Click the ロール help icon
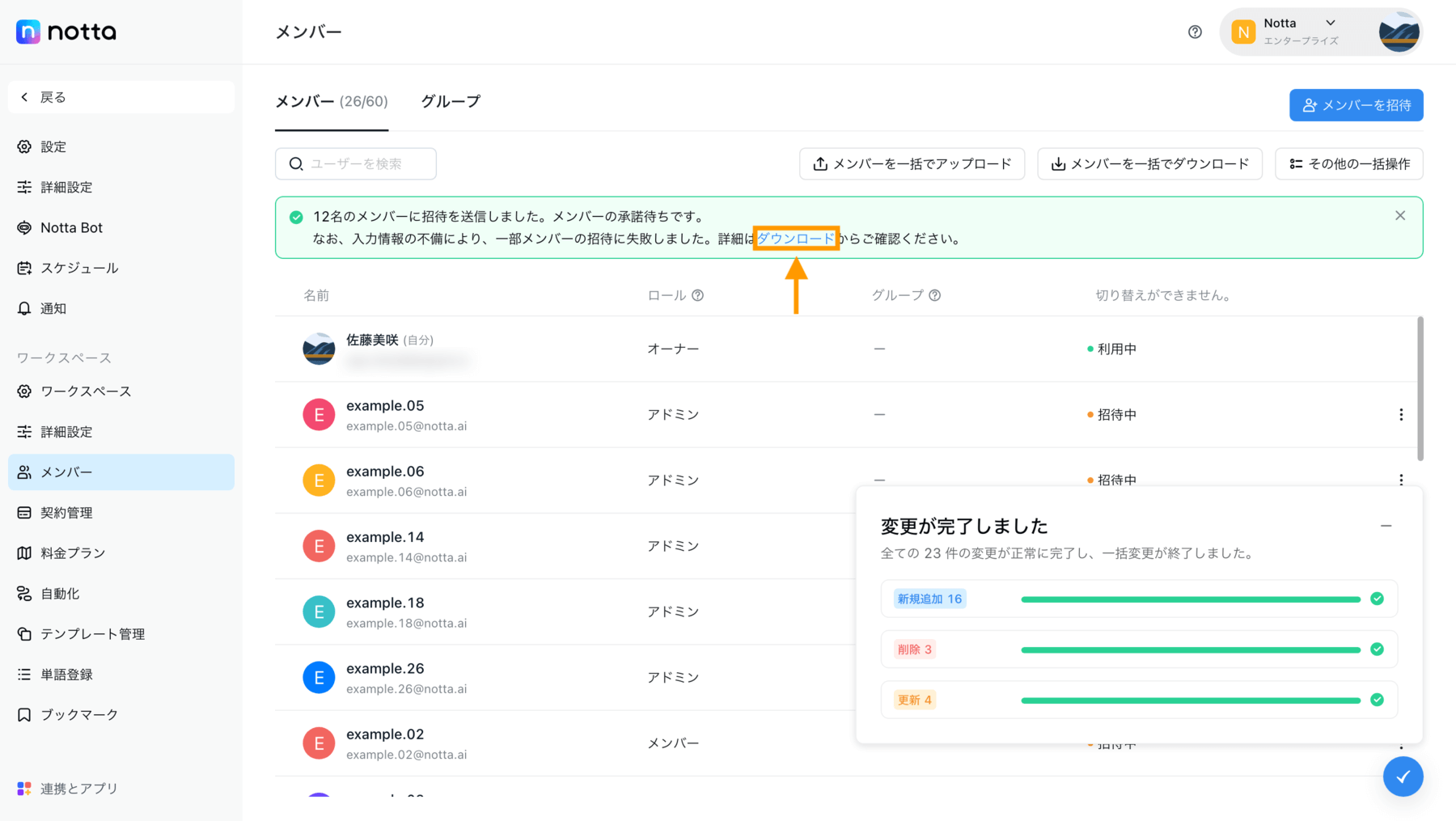Image resolution: width=1456 pixels, height=821 pixels. pos(698,295)
